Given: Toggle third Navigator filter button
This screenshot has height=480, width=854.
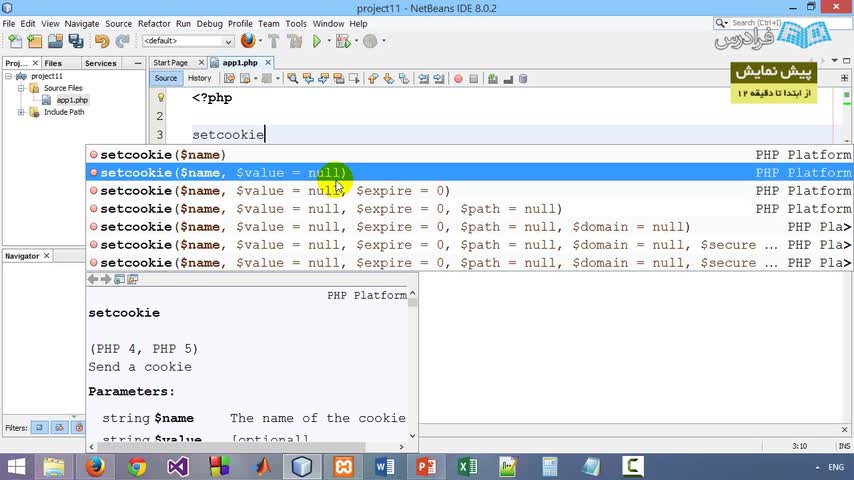Looking at the screenshot, I should (x=79, y=428).
